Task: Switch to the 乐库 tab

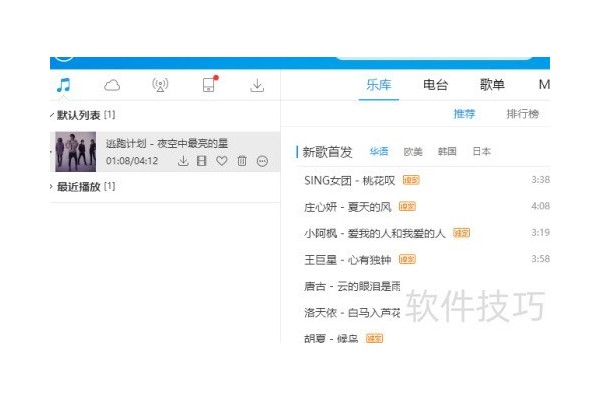Action: 378,85
